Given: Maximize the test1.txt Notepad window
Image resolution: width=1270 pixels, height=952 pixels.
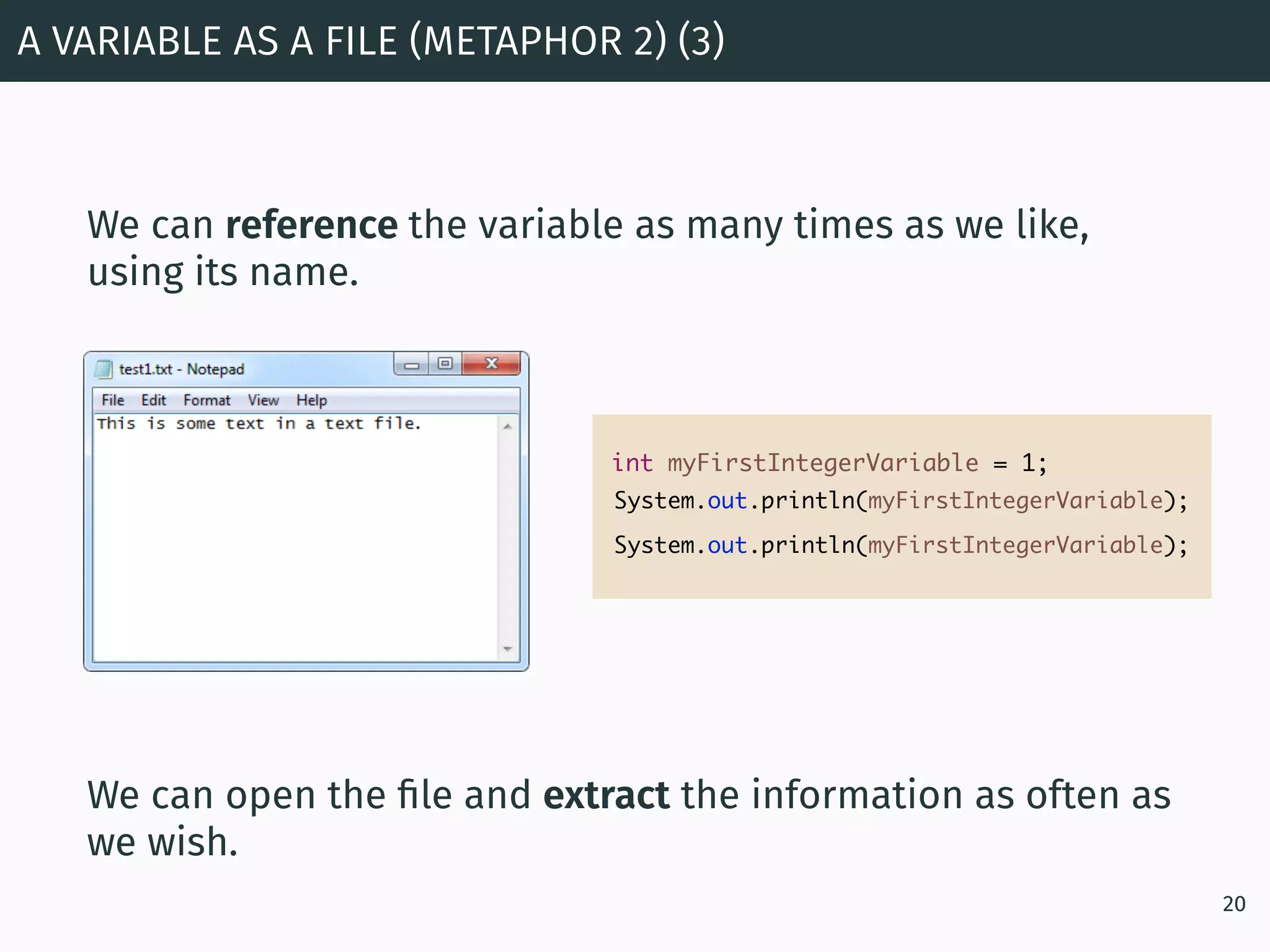Looking at the screenshot, I should click(445, 364).
